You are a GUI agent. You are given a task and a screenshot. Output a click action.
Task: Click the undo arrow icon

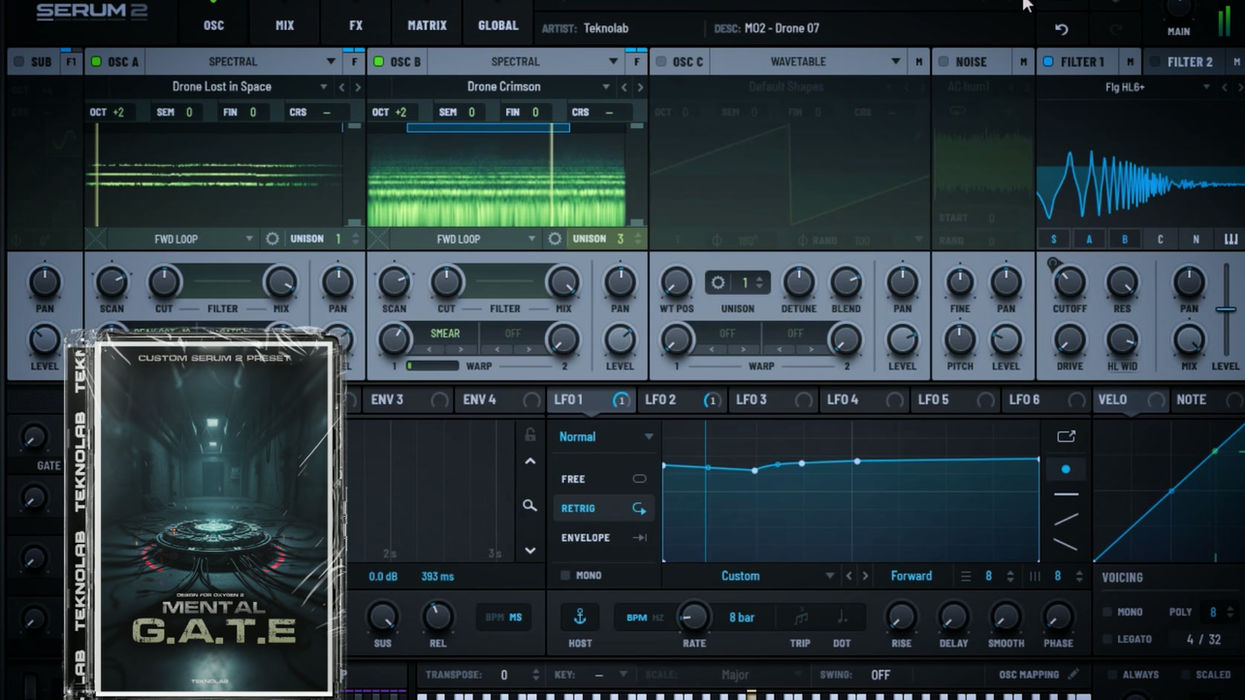[1061, 30]
